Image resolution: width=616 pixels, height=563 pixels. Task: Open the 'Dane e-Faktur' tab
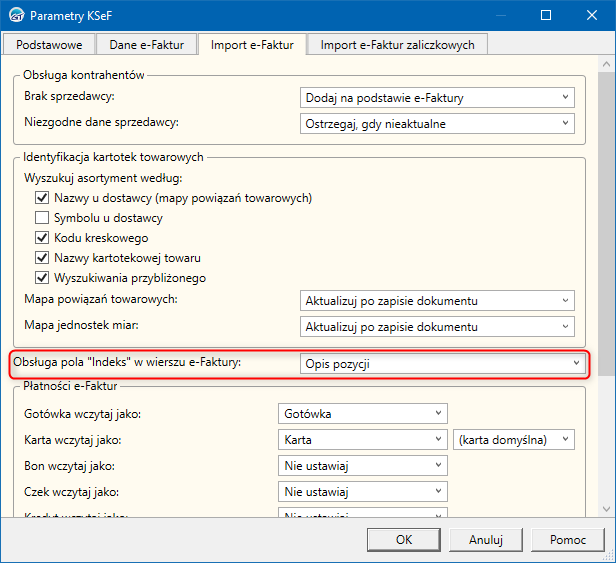pyautogui.click(x=147, y=44)
